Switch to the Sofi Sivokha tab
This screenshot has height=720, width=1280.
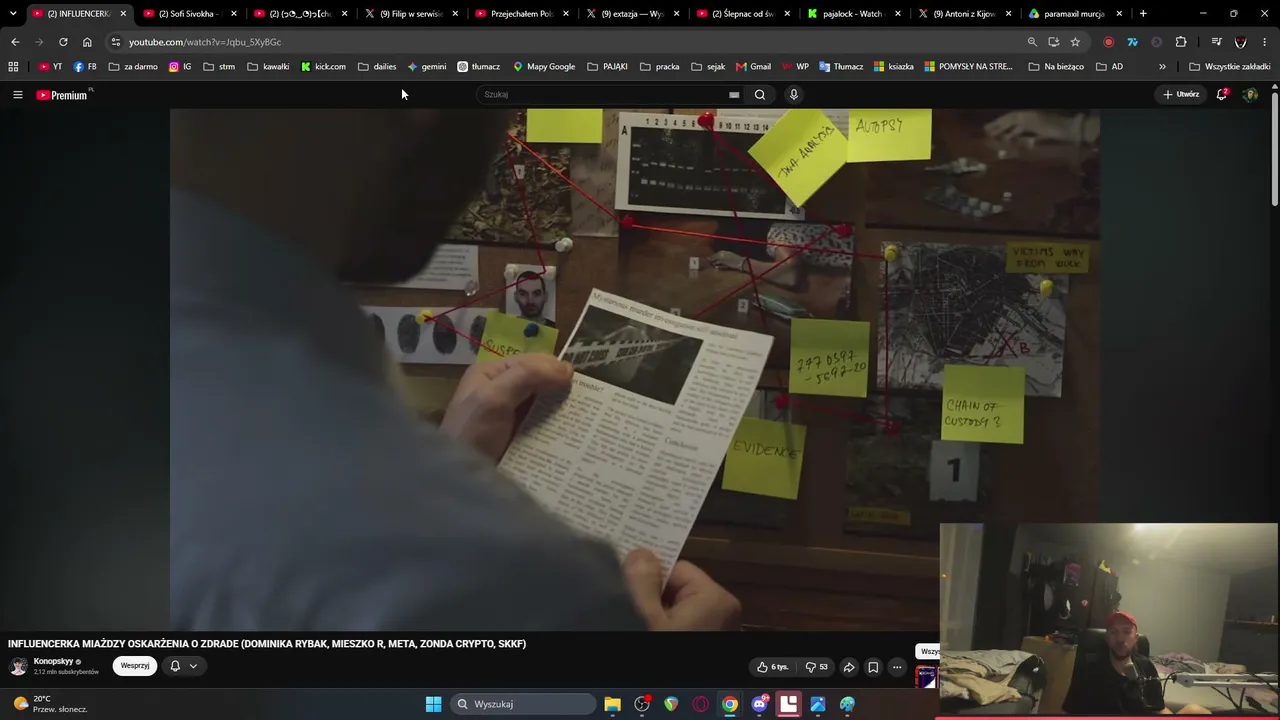click(x=190, y=14)
